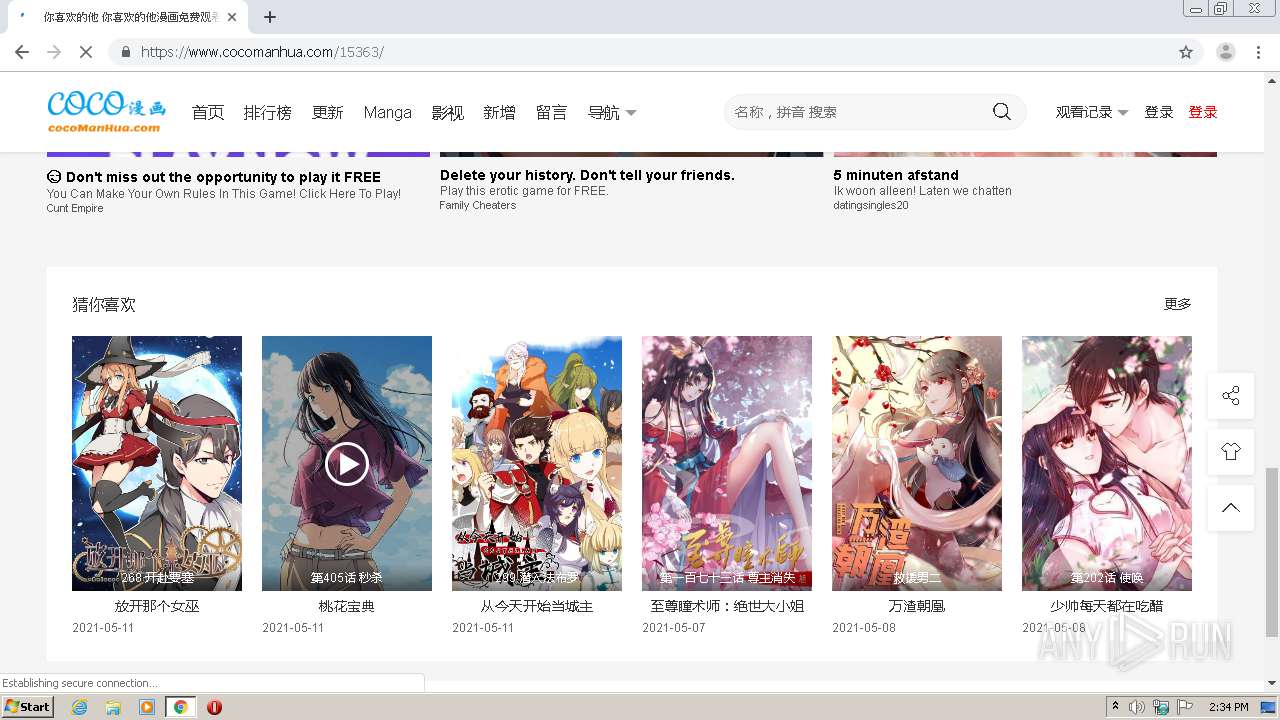Click the 万渣朝凰 title text
1280x720 pixels.
[x=917, y=606]
